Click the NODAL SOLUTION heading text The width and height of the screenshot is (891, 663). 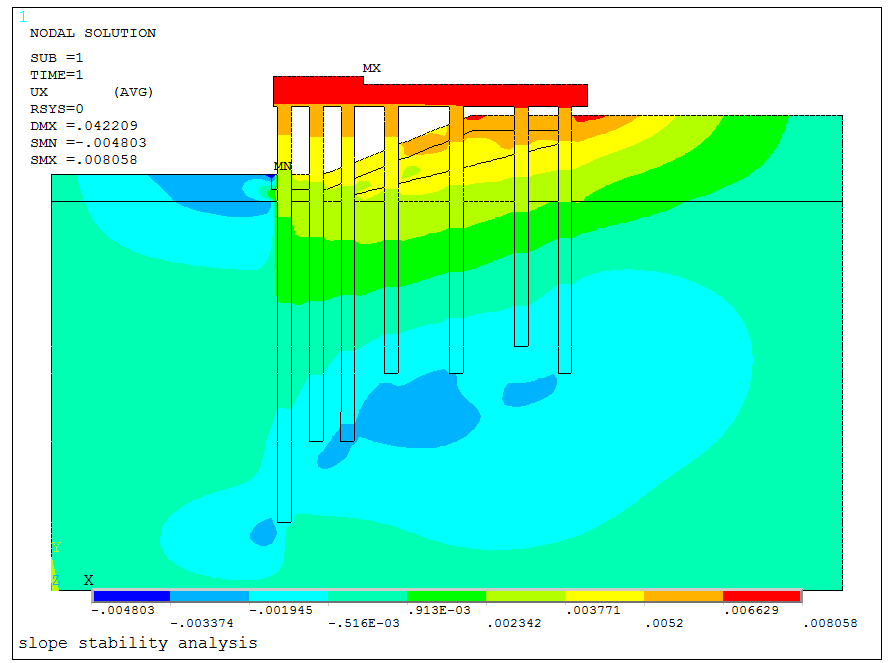pos(93,33)
